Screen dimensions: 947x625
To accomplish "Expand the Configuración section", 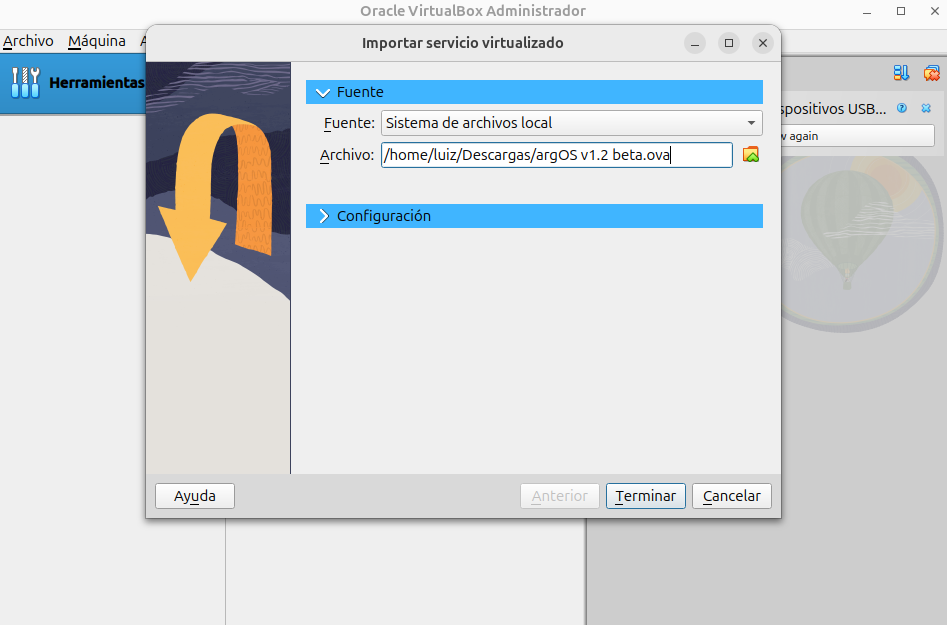I will coord(323,216).
